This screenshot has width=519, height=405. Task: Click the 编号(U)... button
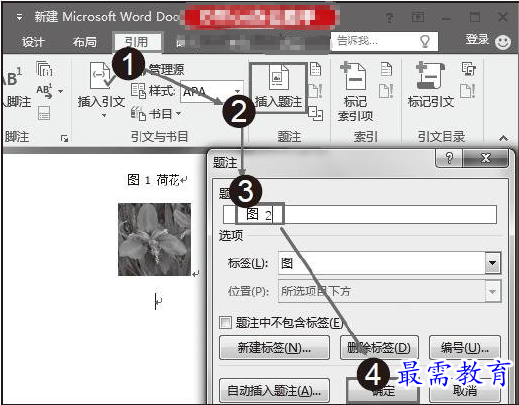pyautogui.click(x=465, y=348)
